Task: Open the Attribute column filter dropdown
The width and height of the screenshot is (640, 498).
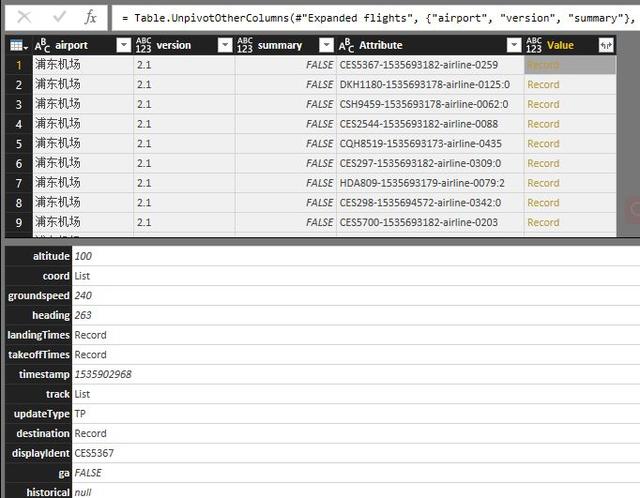Action: [x=514, y=45]
